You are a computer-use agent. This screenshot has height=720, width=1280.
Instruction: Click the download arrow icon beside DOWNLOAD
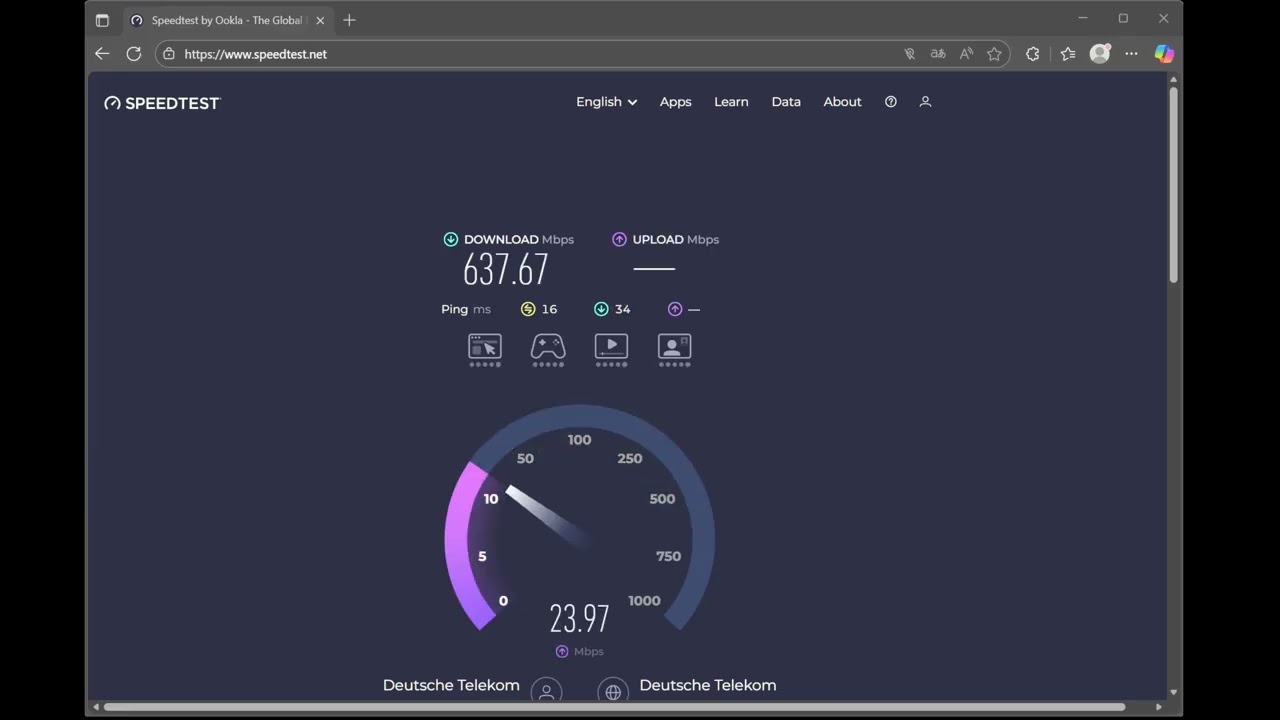(x=451, y=240)
